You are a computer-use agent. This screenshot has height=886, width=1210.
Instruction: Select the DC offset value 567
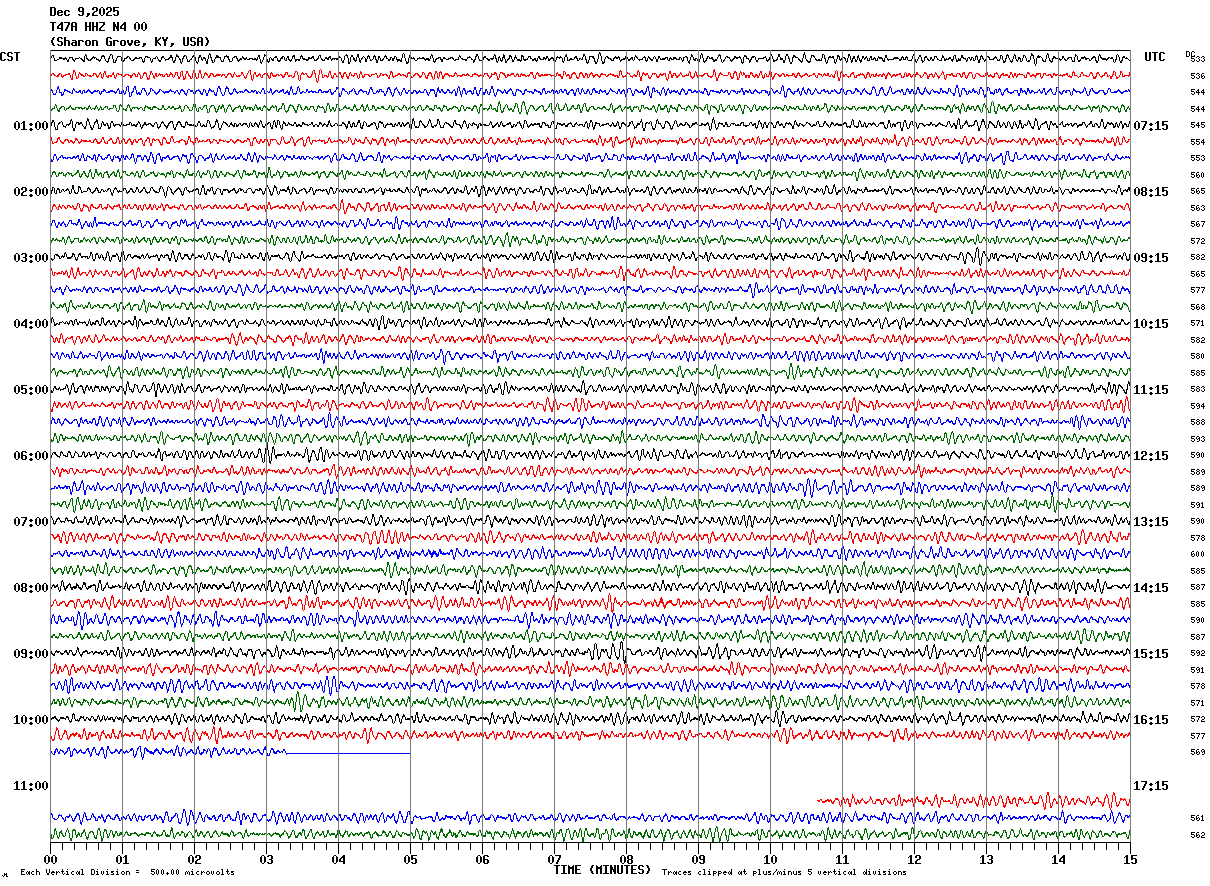1197,224
